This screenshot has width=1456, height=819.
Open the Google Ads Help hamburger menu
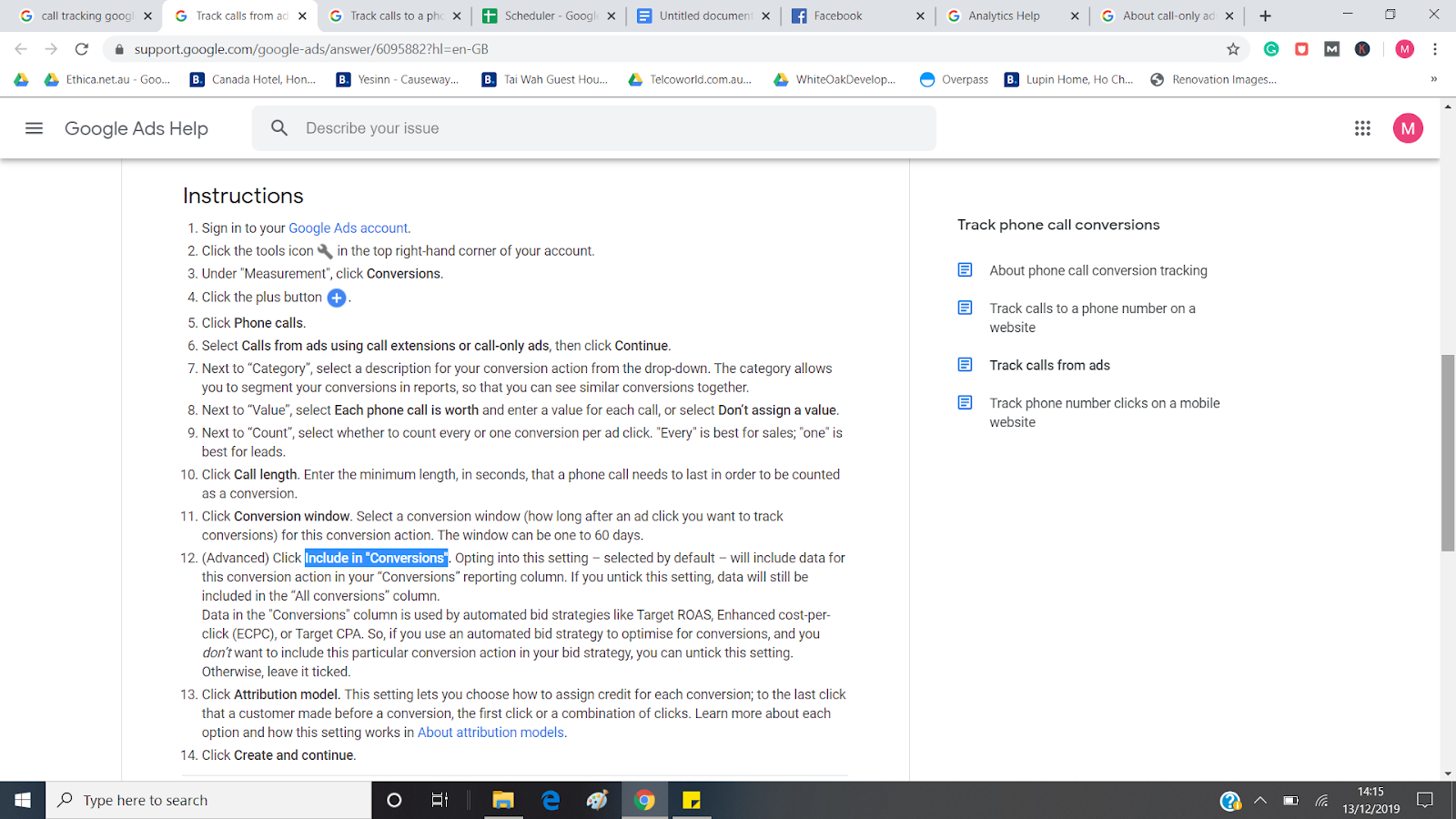pos(34,128)
